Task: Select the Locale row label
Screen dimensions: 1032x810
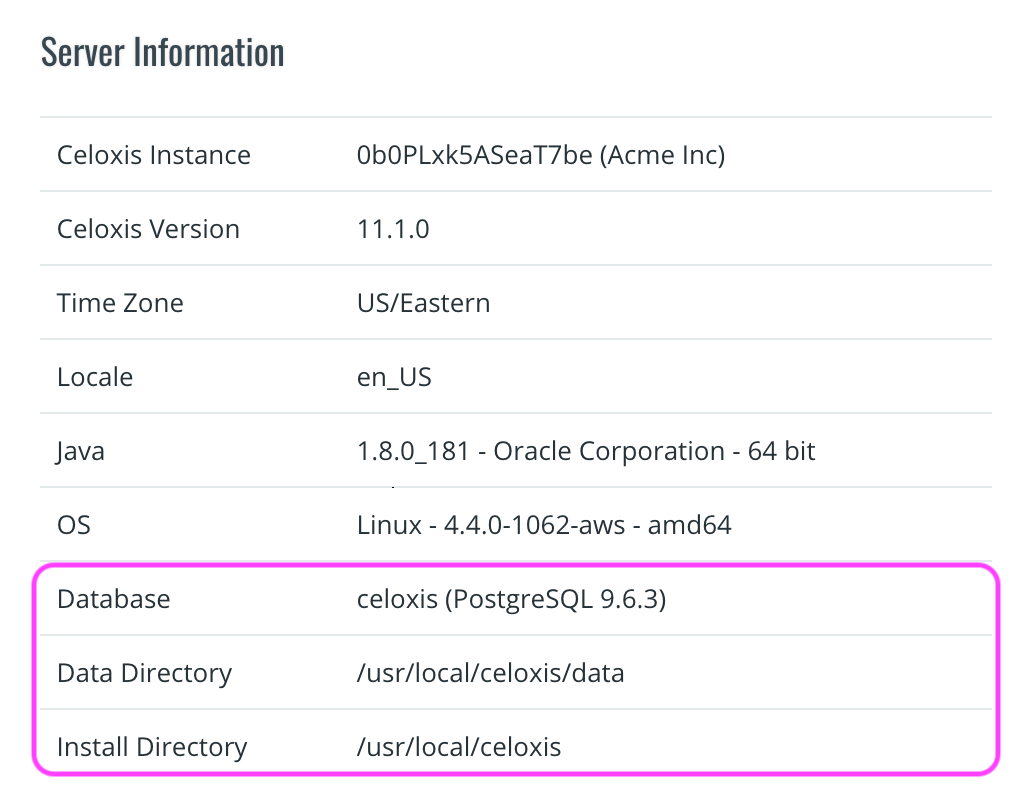Action: (95, 377)
